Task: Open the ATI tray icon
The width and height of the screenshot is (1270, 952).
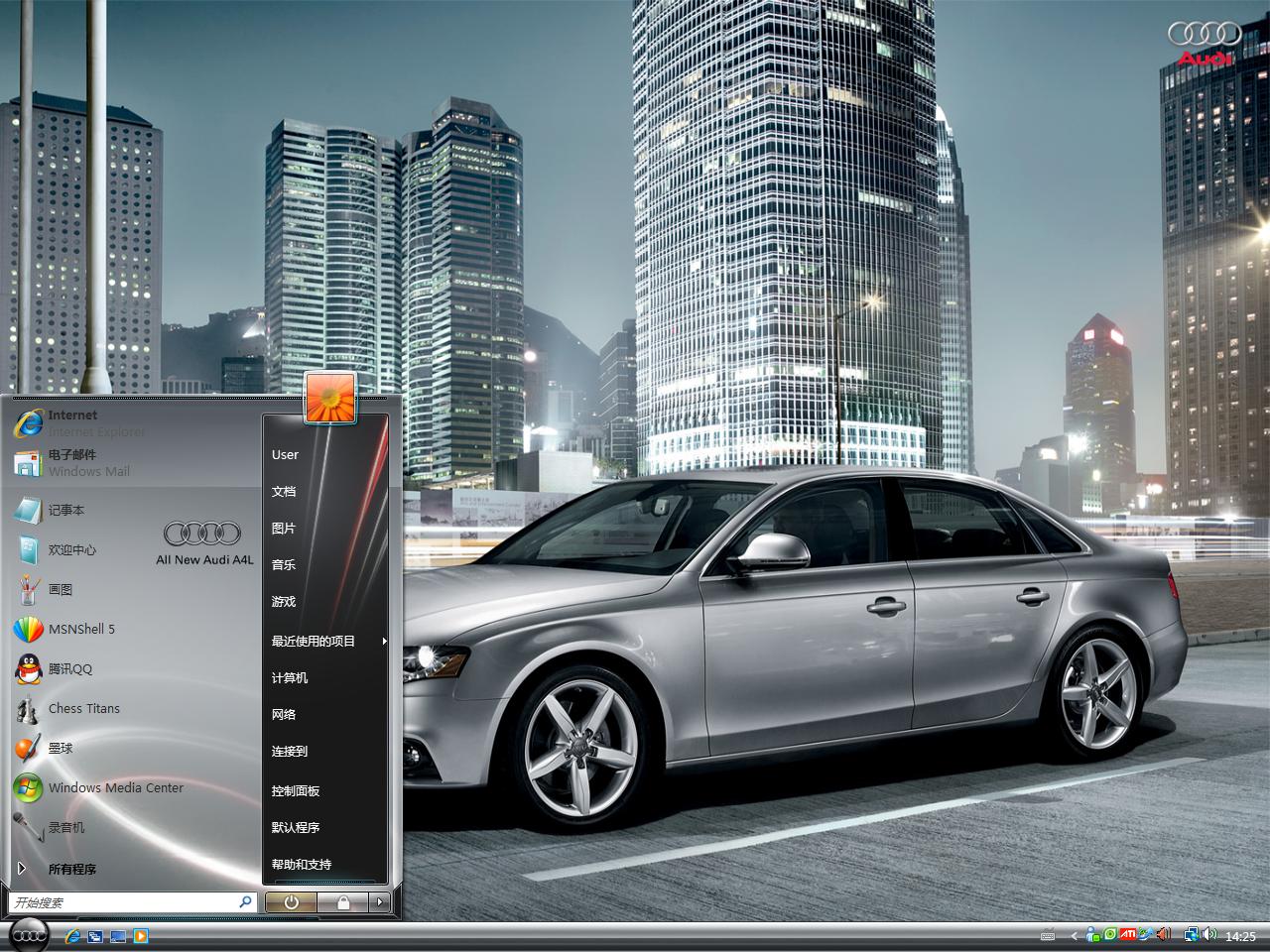Action: coord(1128,934)
